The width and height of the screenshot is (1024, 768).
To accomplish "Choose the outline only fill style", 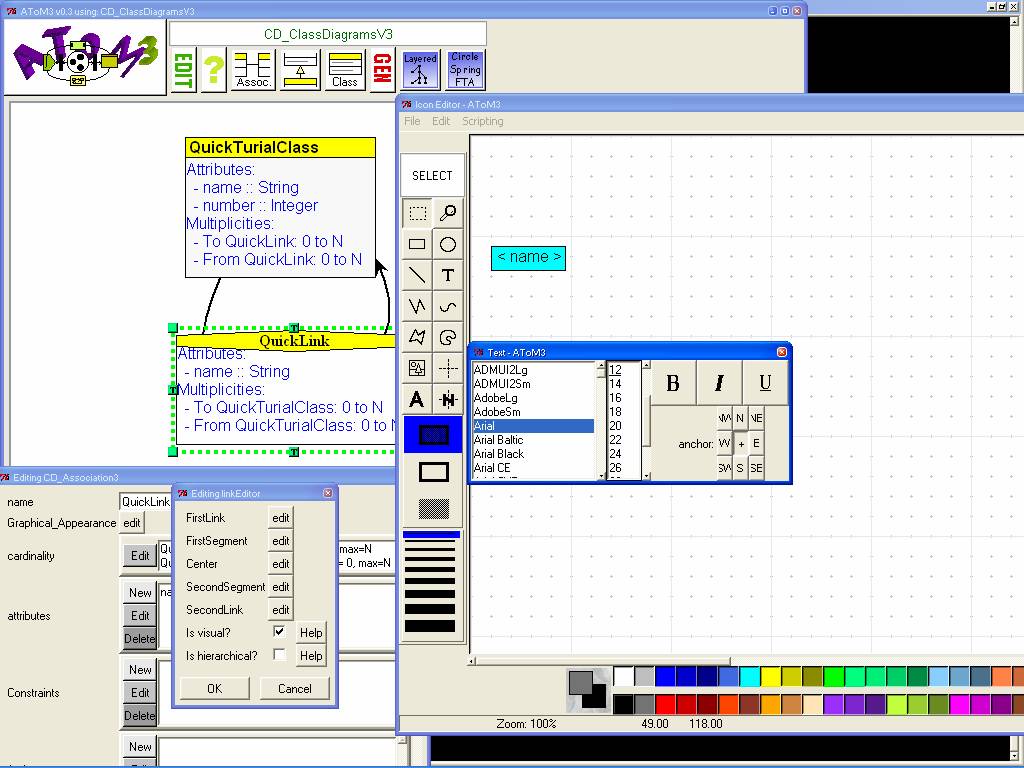I will (433, 472).
